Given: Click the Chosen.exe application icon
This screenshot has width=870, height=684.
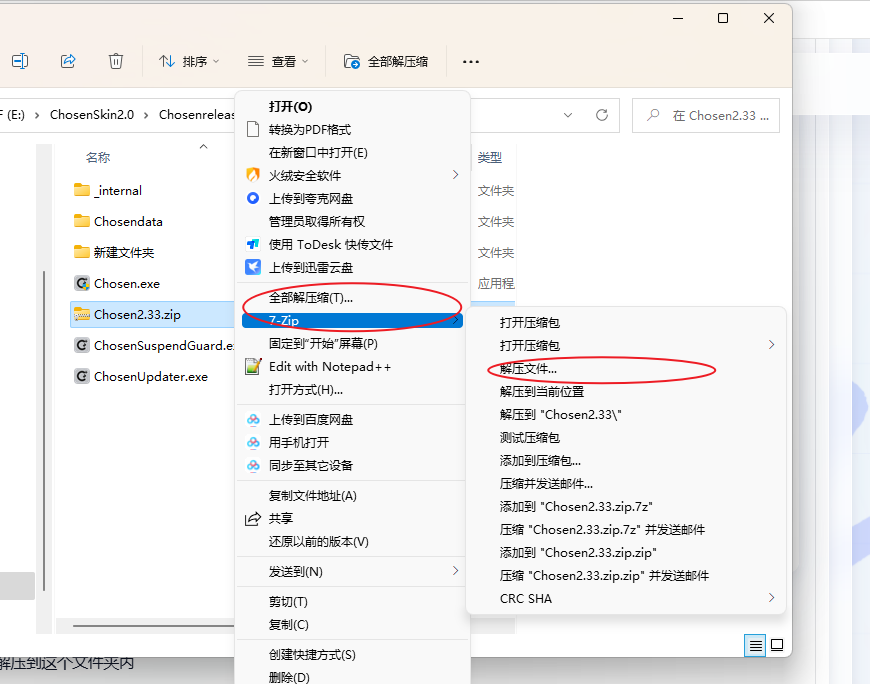Looking at the screenshot, I should (x=82, y=283).
